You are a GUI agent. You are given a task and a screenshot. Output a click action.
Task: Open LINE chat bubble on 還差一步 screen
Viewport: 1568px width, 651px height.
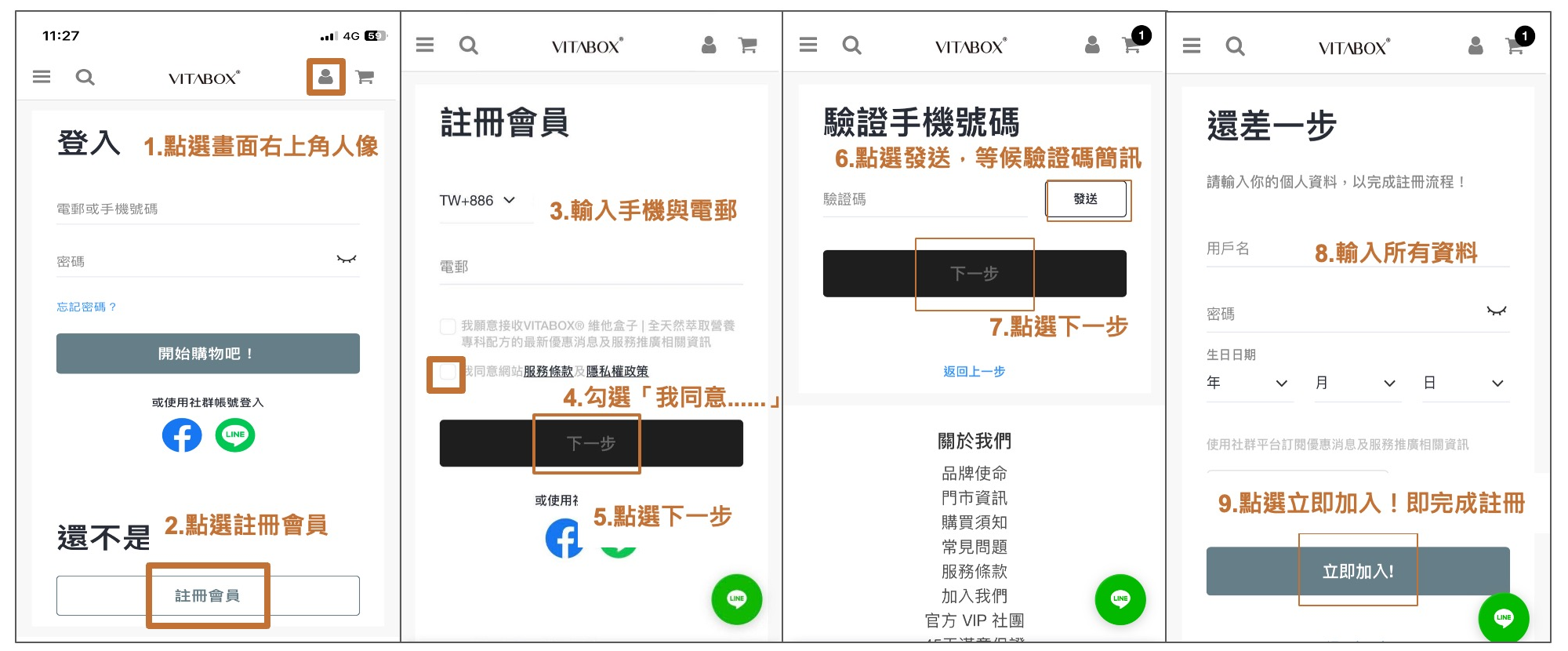[1504, 618]
